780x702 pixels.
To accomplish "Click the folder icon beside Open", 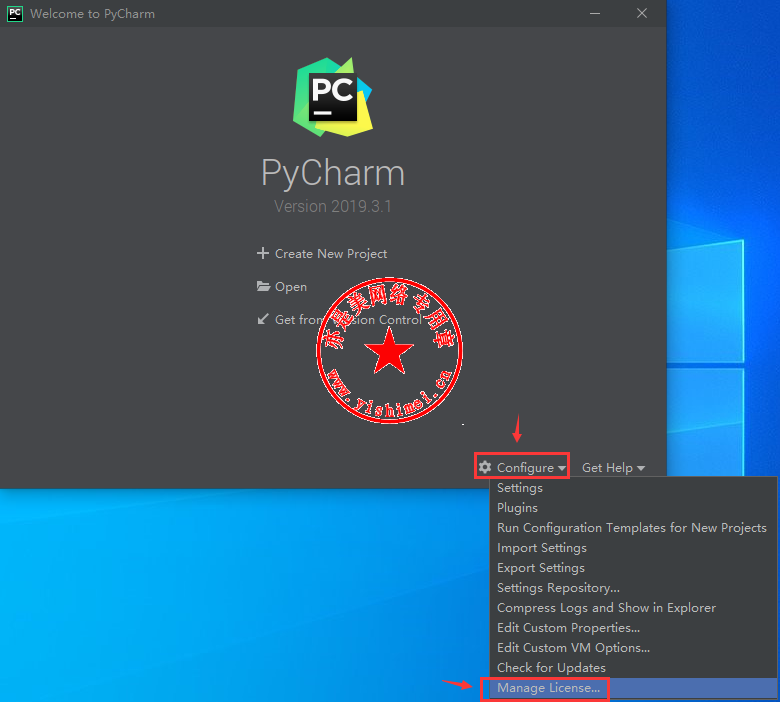I will coord(263,286).
